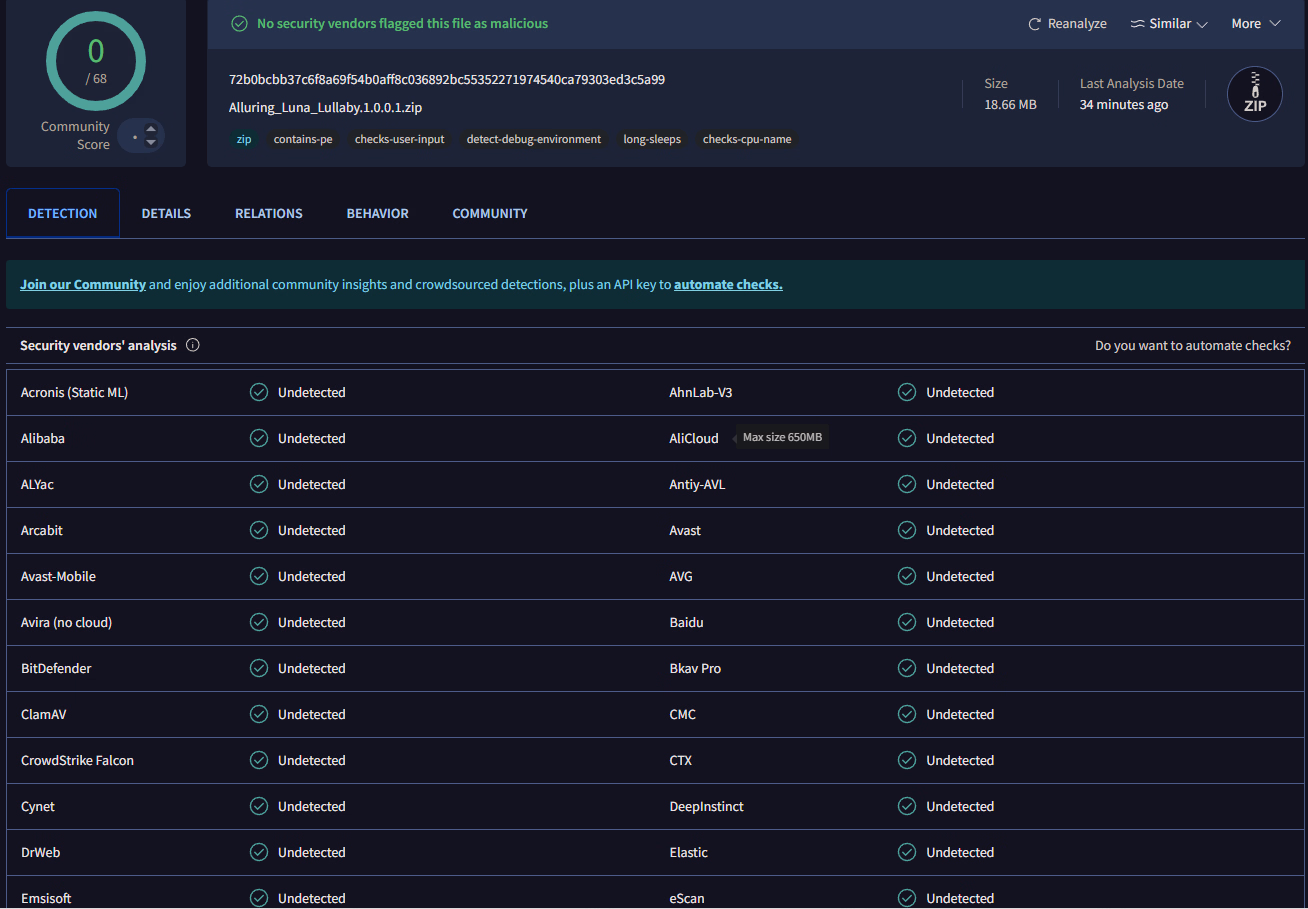Click the long-sleeps tag

click(x=652, y=139)
